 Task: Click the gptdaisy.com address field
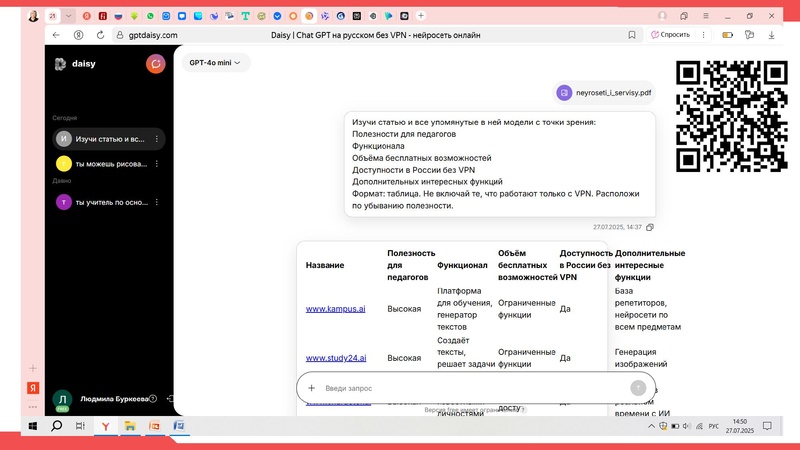click(x=153, y=35)
